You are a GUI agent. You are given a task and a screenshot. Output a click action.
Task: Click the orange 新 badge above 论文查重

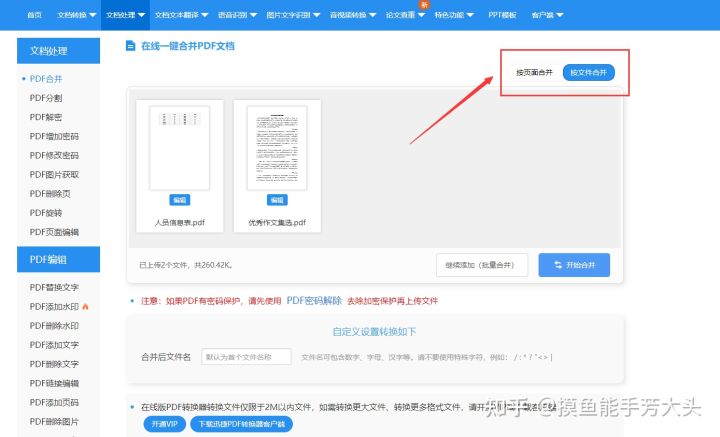click(424, 4)
